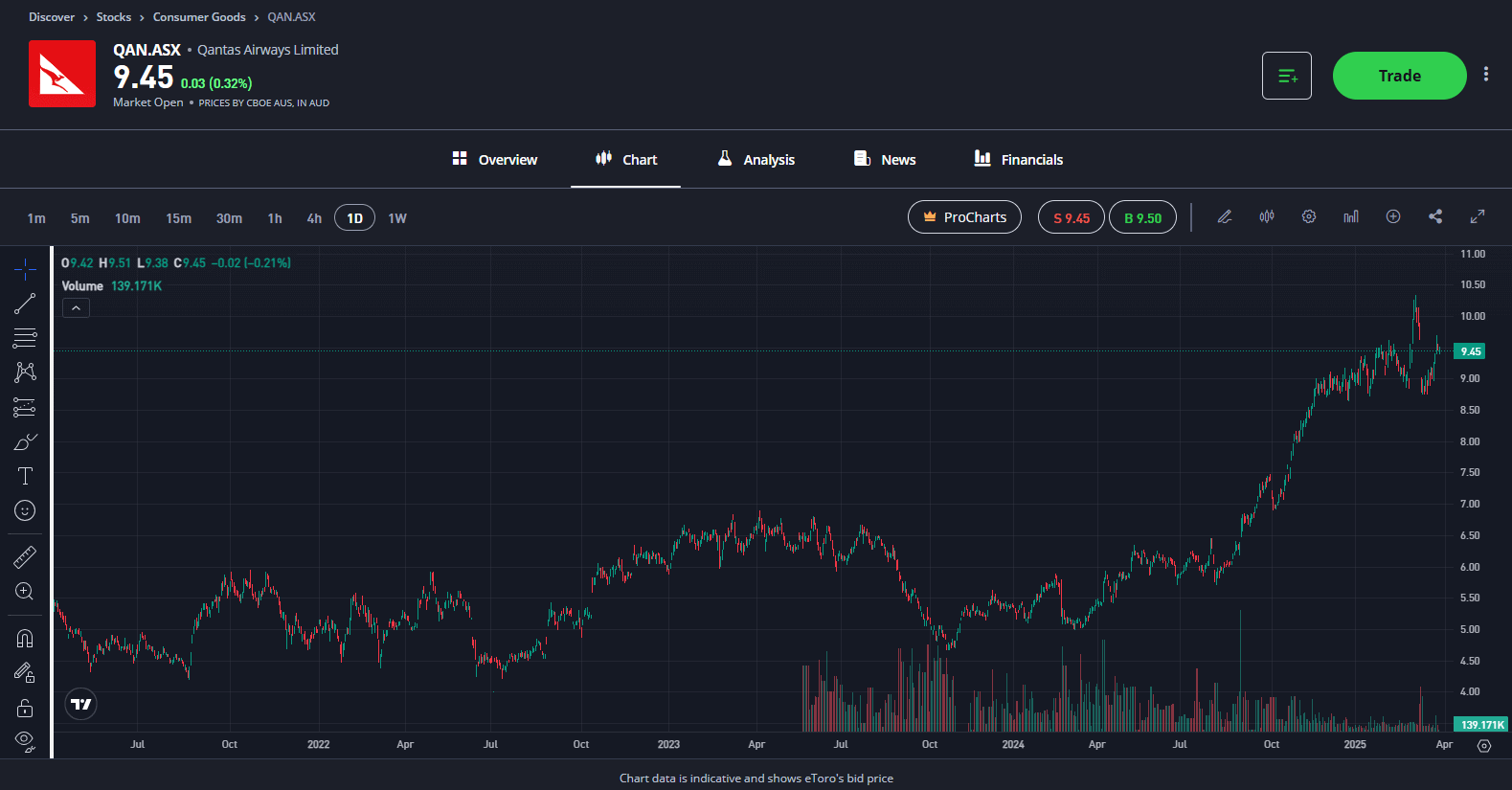Open chart settings gear
The width and height of the screenshot is (1512, 790).
pyautogui.click(x=1309, y=217)
